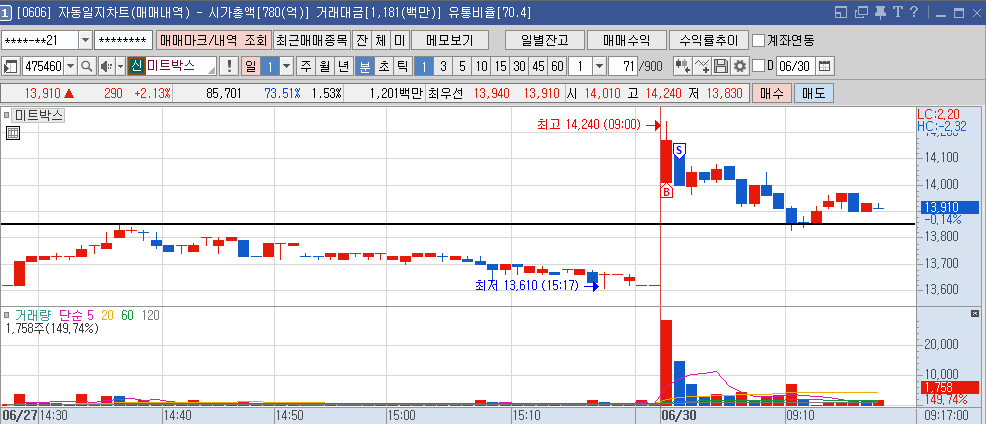Select the 월 monthly chart toggle
The image size is (986, 424).
(x=324, y=66)
